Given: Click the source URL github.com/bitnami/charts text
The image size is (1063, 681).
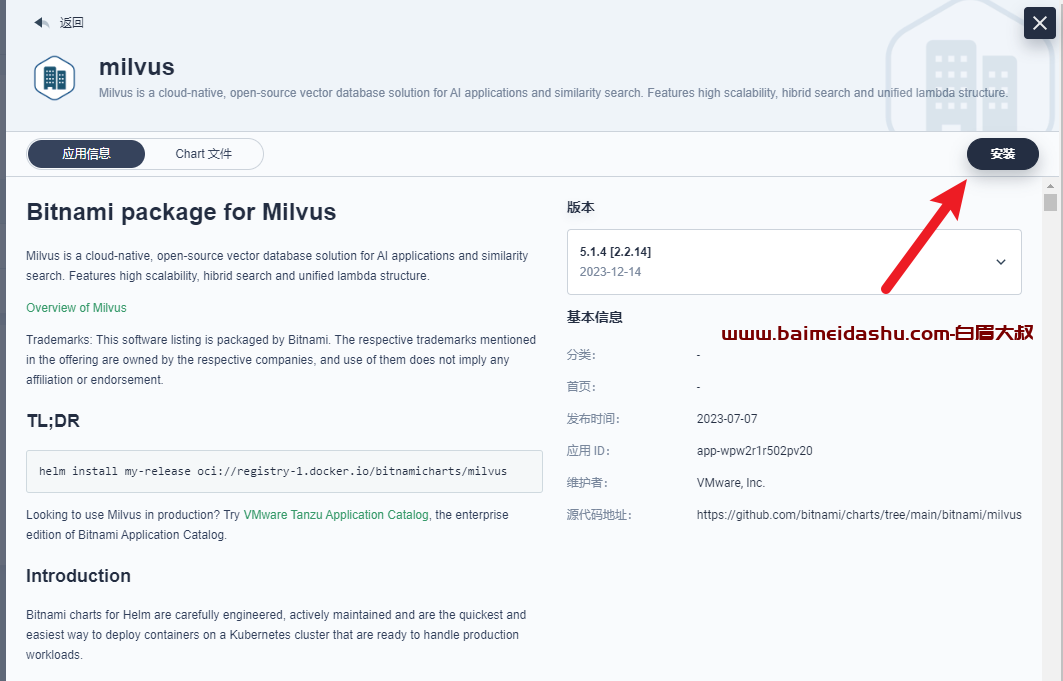Looking at the screenshot, I should coord(858,514).
